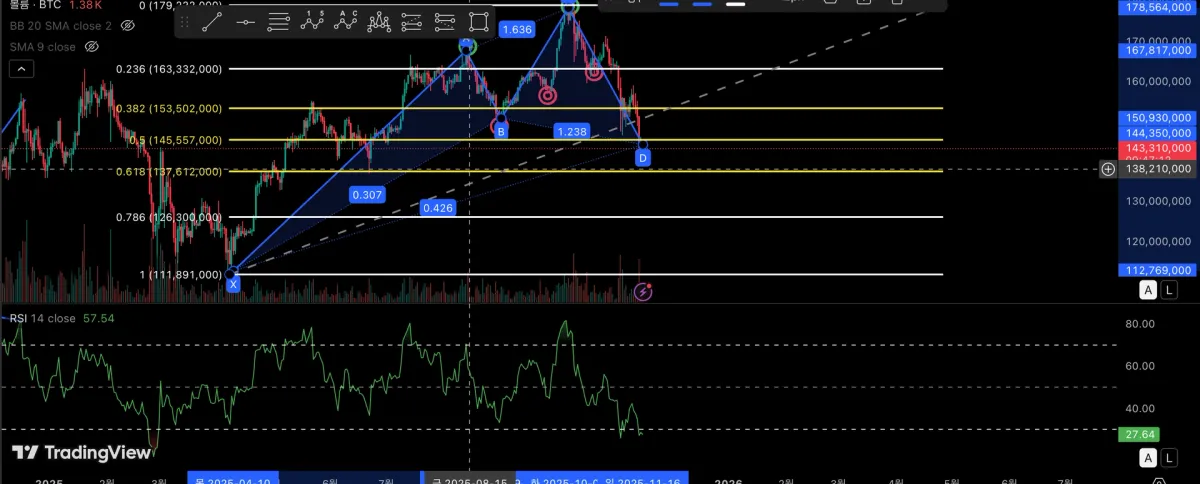
Task: Click the BB 20 SMA close 2 legend
Action: tap(61, 24)
